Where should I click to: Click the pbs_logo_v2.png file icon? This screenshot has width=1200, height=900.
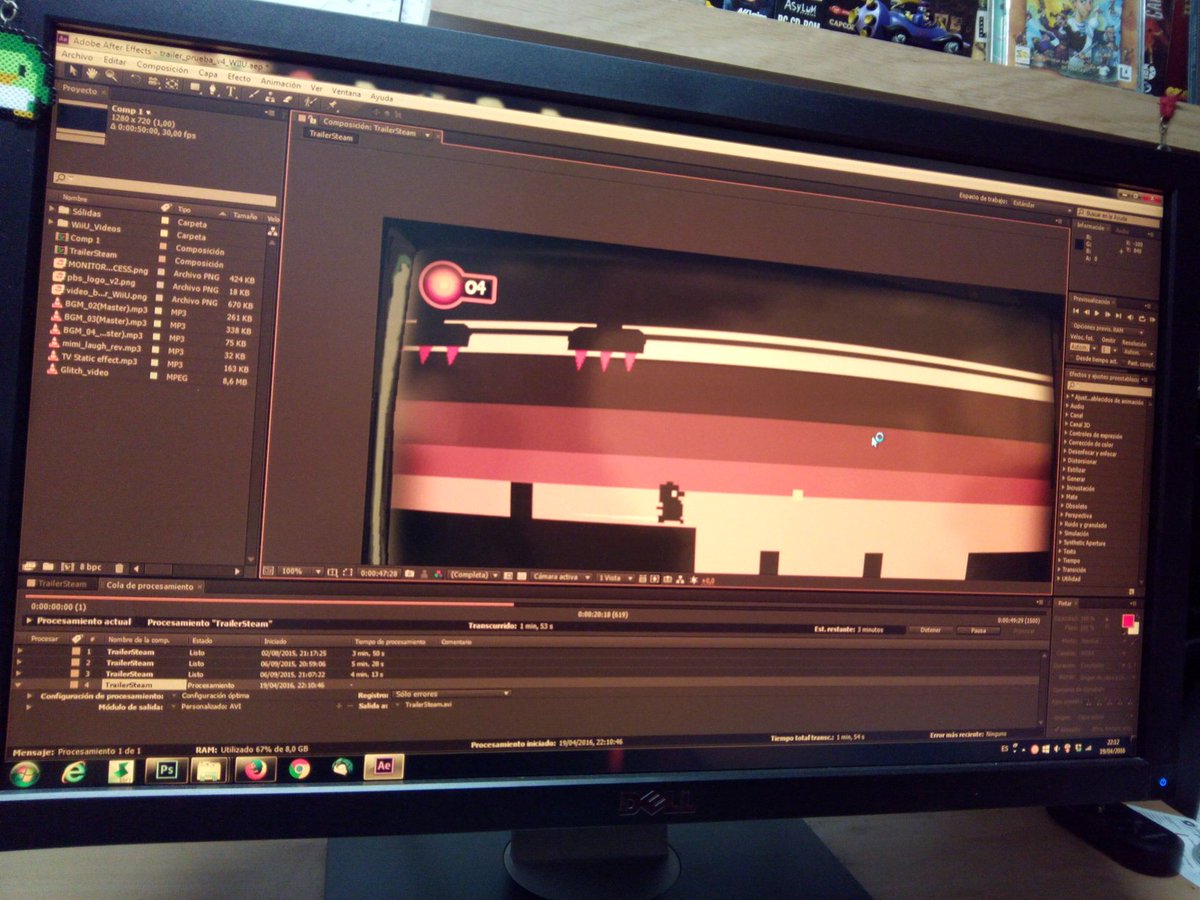(x=58, y=276)
